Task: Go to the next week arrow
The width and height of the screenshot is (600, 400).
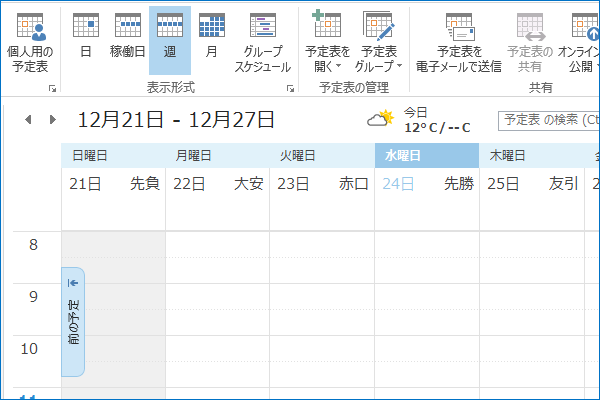Action: 53,119
